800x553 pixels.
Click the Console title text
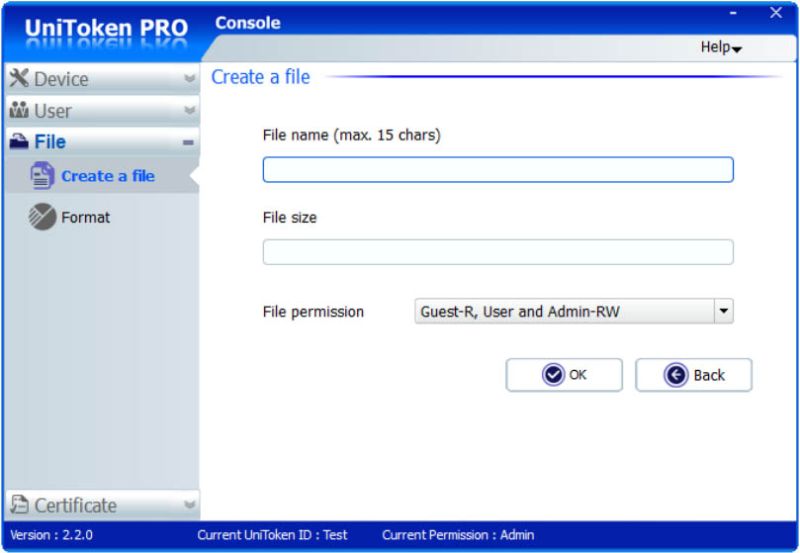click(247, 23)
